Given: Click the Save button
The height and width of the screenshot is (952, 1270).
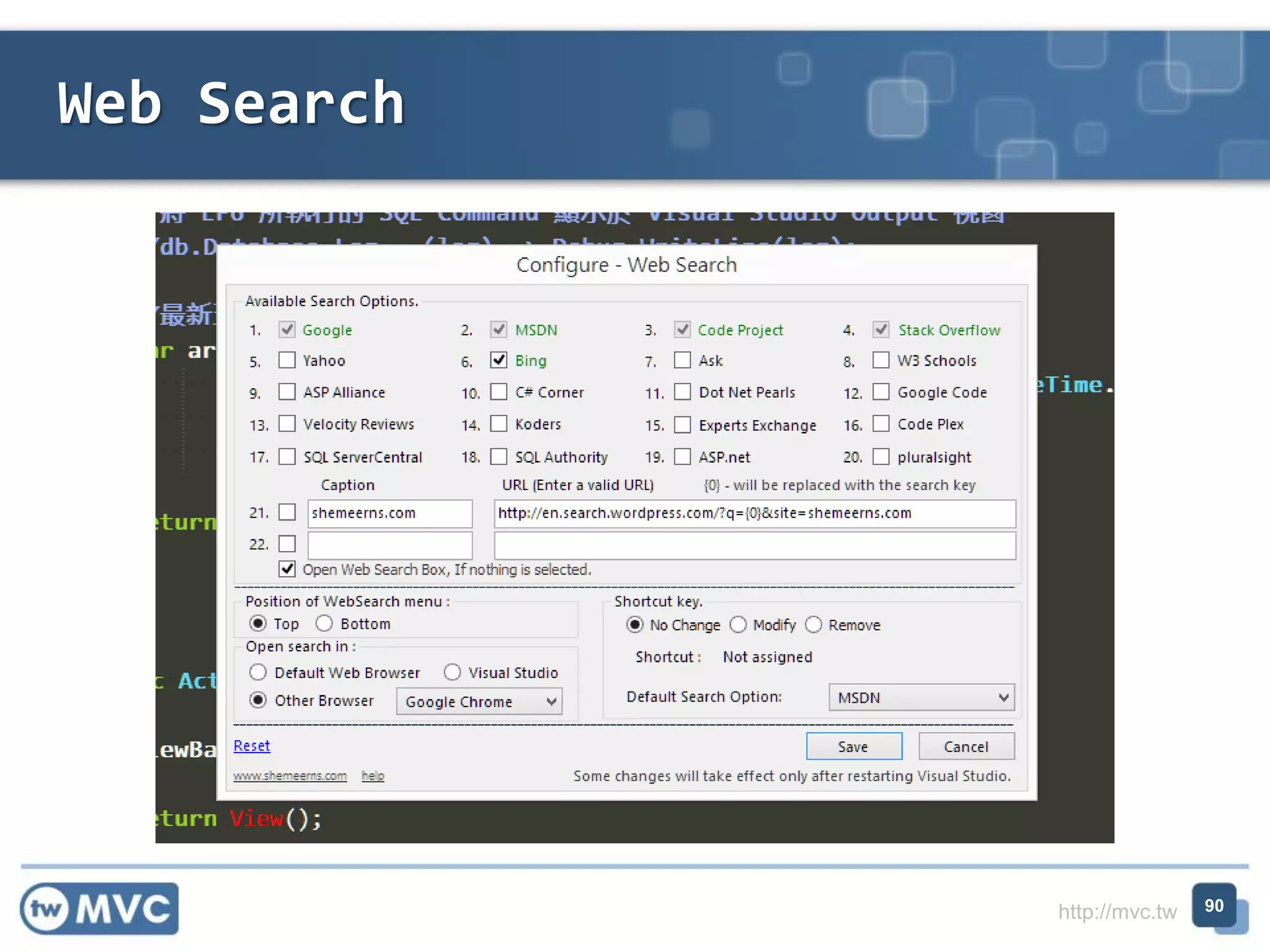Looking at the screenshot, I should tap(854, 746).
